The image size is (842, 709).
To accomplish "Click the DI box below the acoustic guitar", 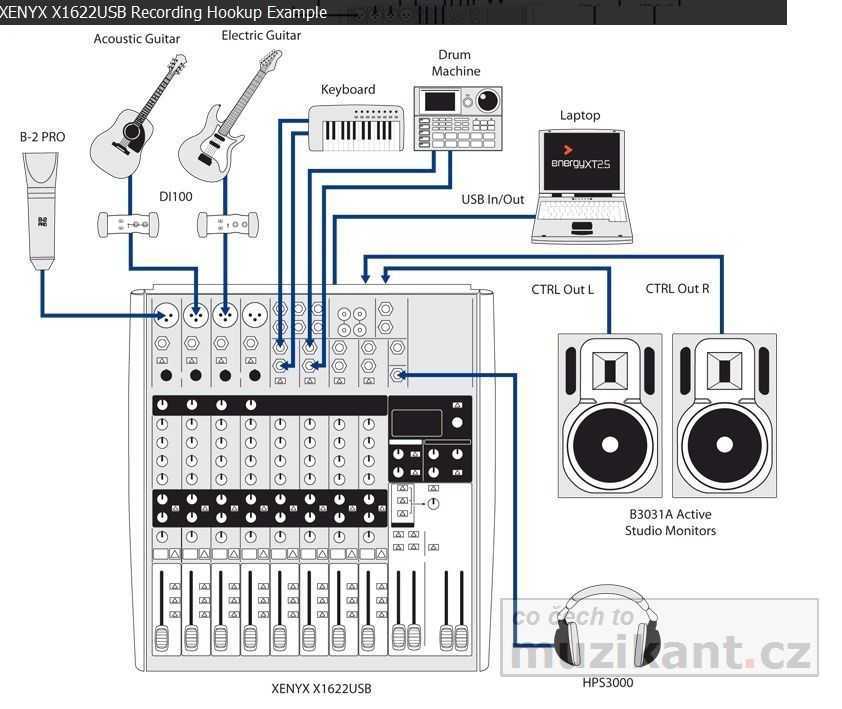I will click(x=128, y=225).
